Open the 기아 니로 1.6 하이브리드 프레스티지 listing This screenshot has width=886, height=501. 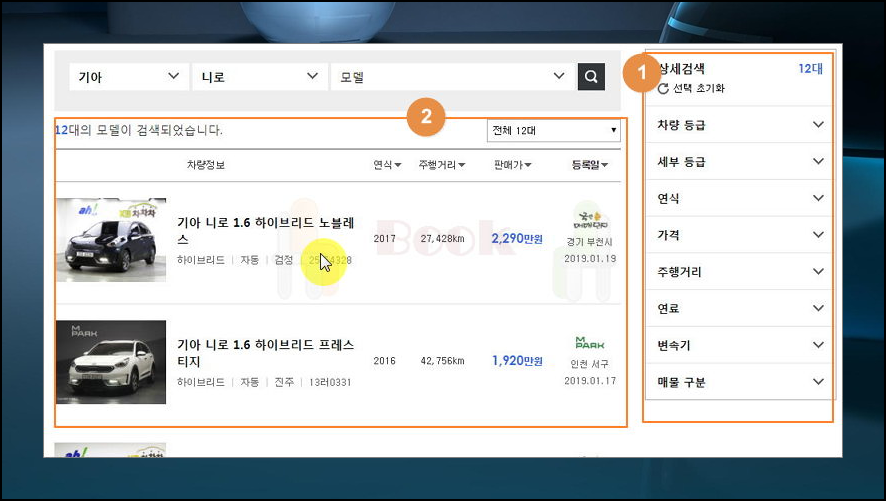[x=266, y=352]
